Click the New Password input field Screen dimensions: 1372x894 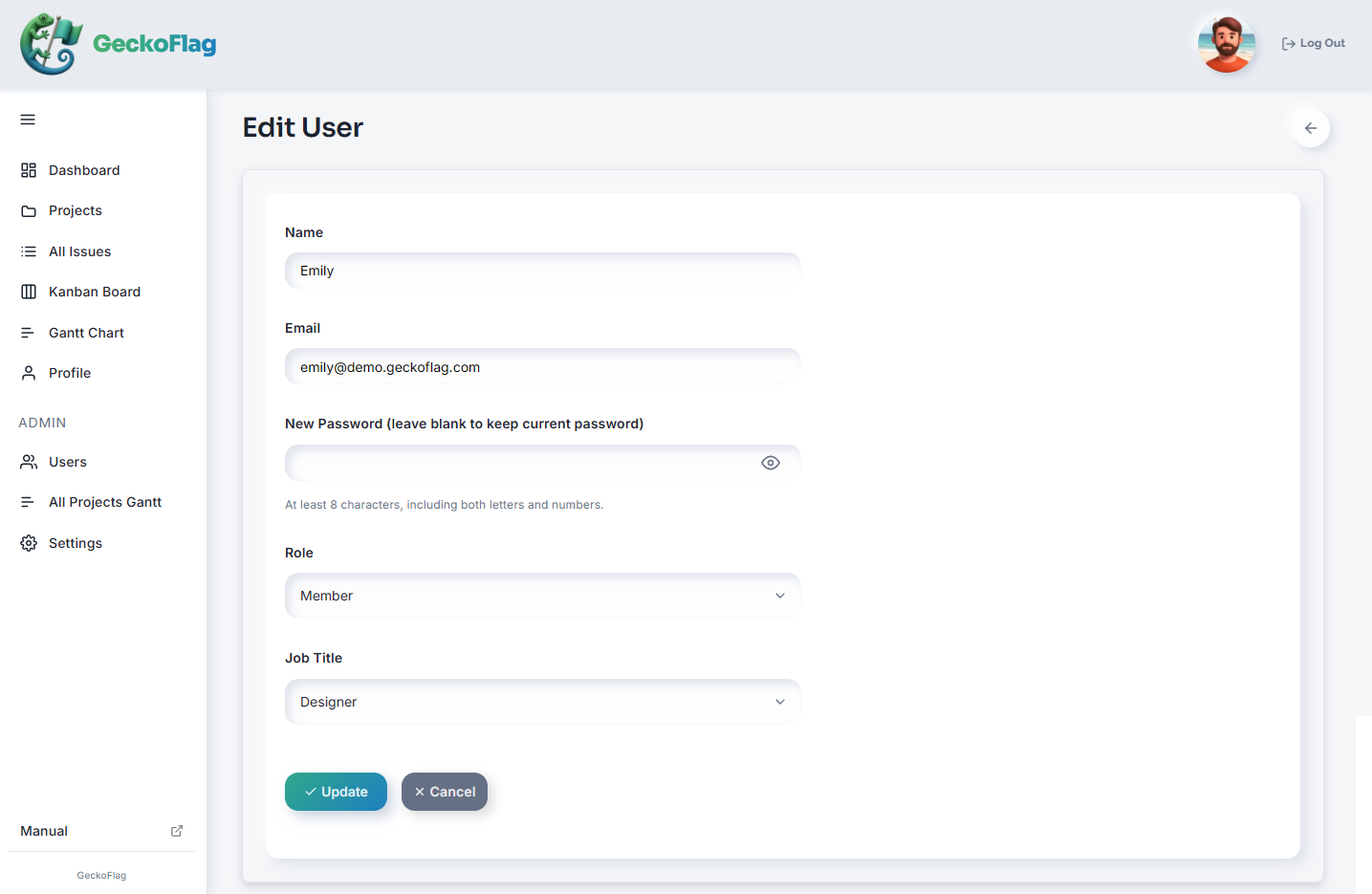(543, 463)
